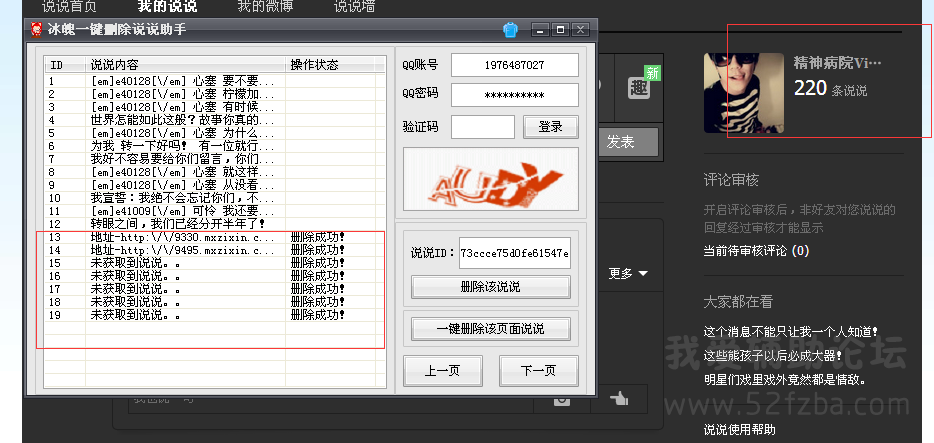Viewport: 934px width, 443px height.
Task: Focus the 说说ID input field
Action: tap(515, 254)
